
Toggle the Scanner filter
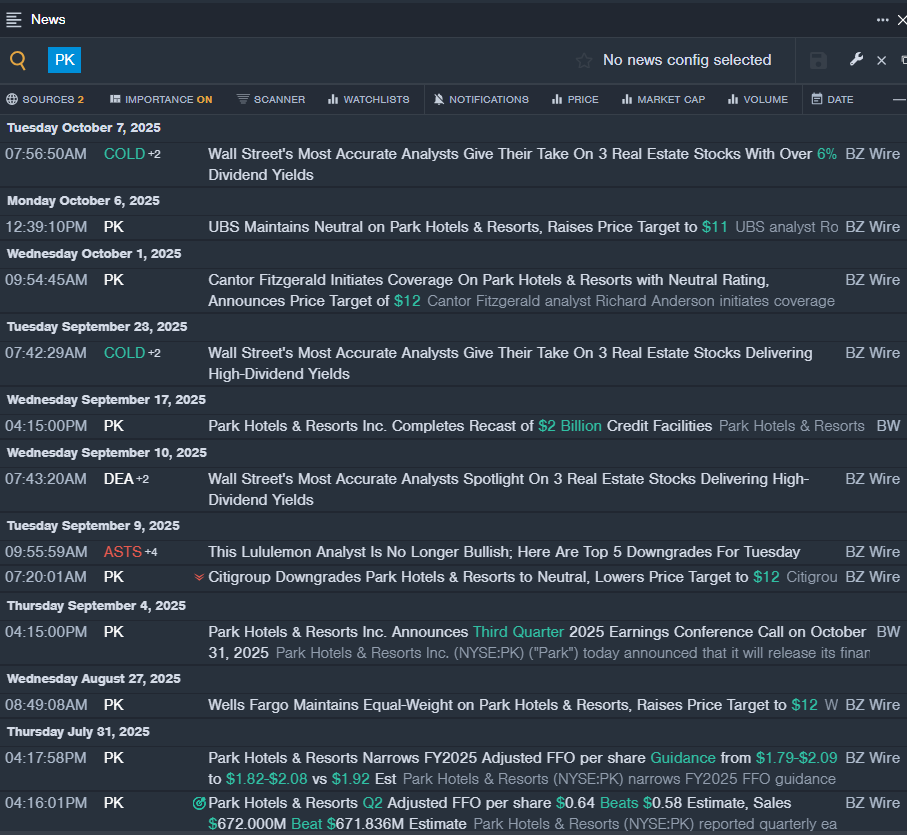(271, 99)
